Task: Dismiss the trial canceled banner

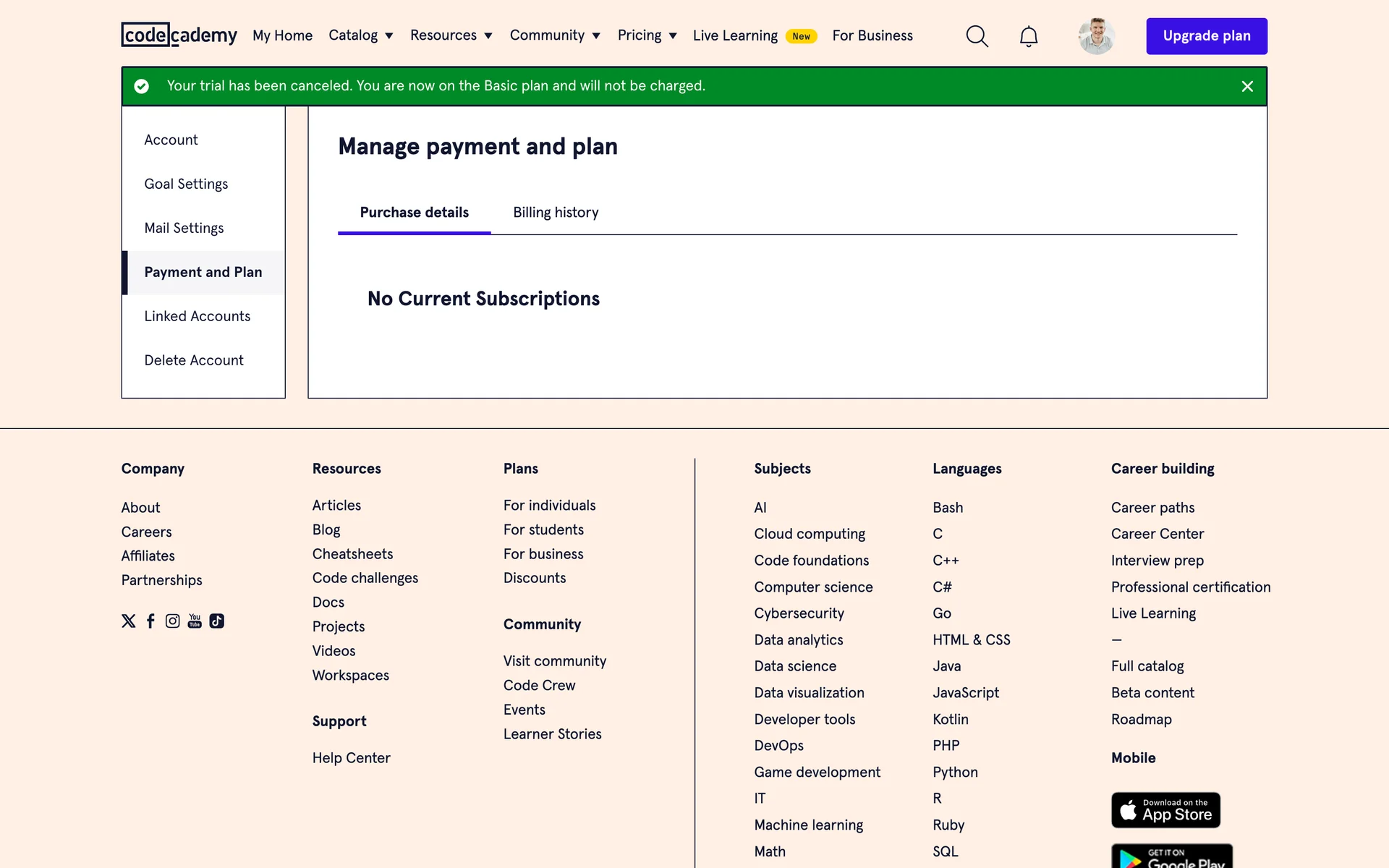Action: 1247,86
